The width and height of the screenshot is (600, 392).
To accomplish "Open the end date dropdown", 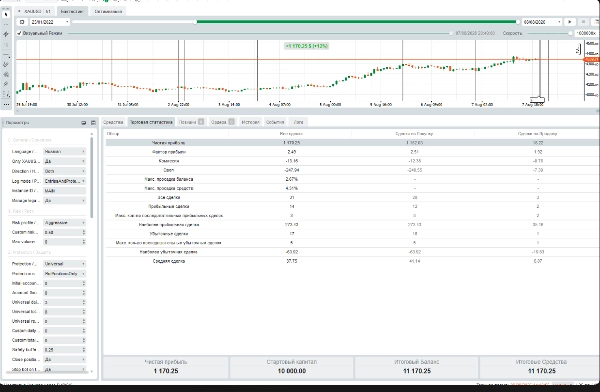I will coord(559,22).
